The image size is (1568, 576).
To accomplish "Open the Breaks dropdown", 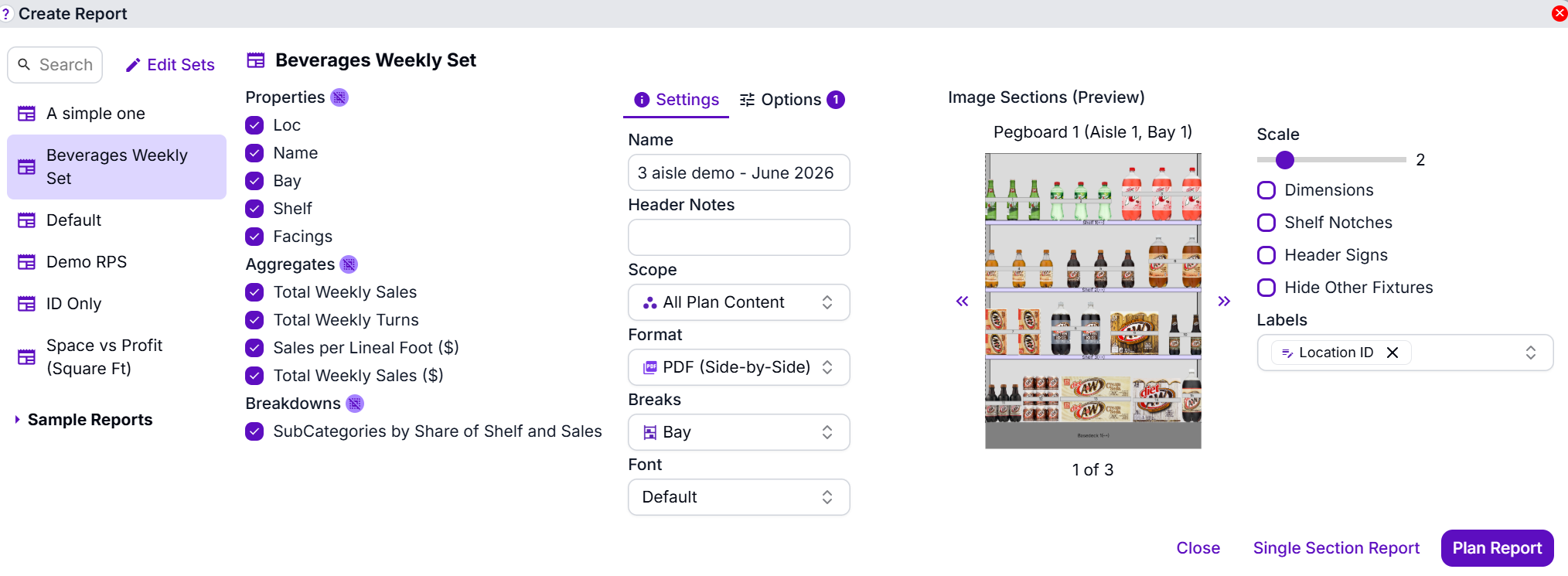I will [x=738, y=432].
